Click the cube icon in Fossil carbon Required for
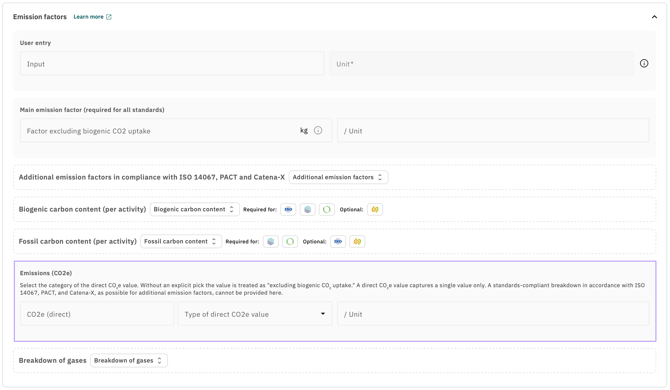This screenshot has height=390, width=670. click(270, 241)
